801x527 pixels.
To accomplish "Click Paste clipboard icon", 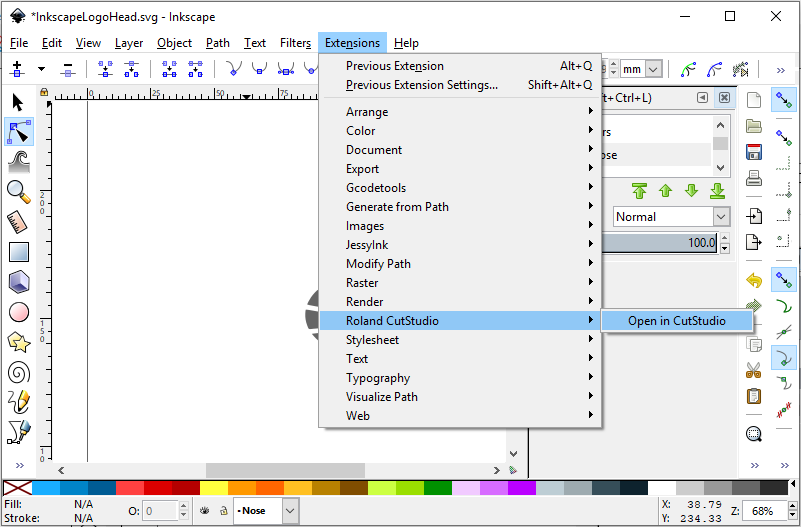I will tap(754, 396).
